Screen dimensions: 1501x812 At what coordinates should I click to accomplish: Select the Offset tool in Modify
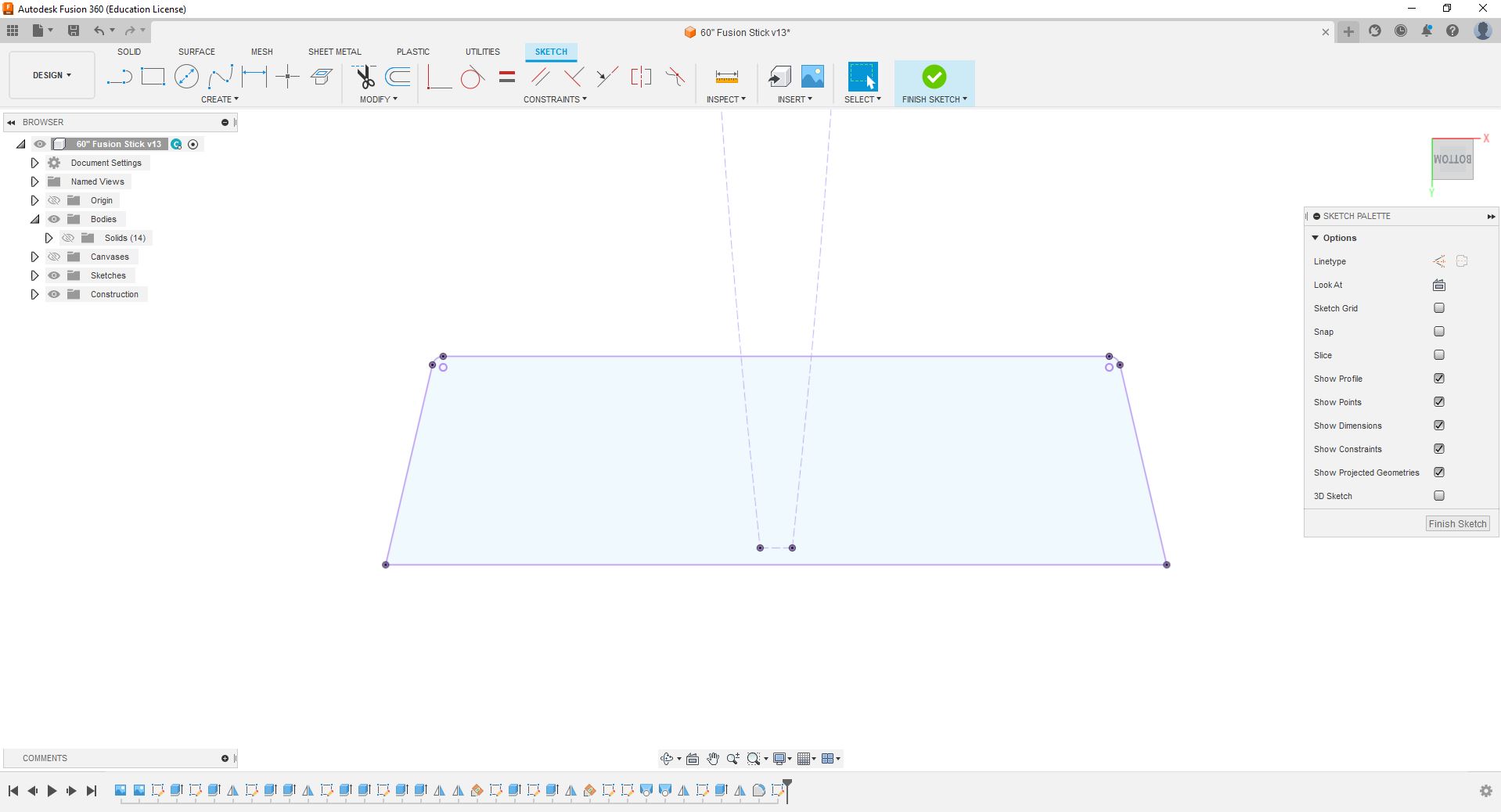(398, 77)
